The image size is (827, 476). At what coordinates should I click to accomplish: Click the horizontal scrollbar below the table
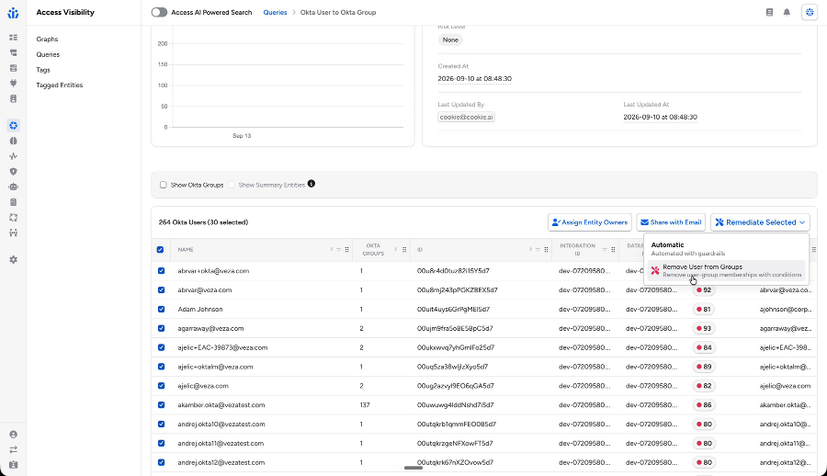point(414,468)
